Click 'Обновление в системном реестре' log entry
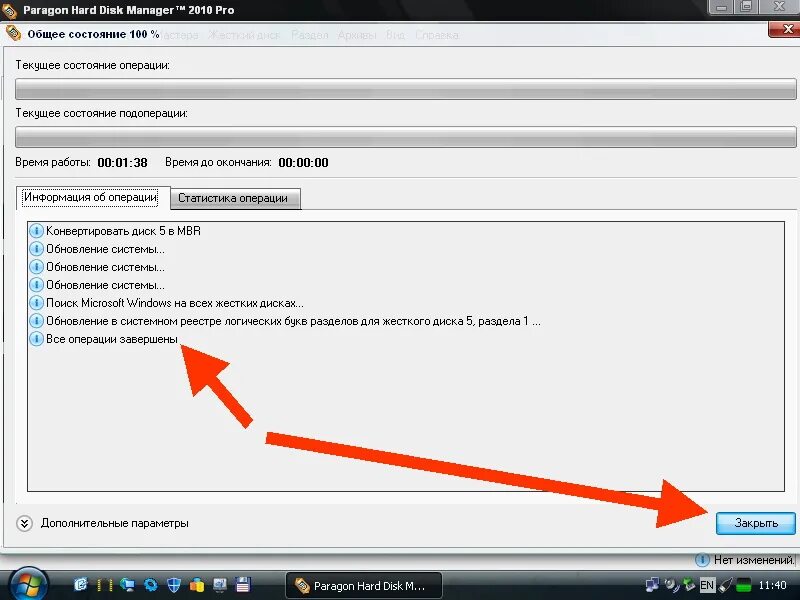Screen dimensions: 800x600 tap(293, 321)
